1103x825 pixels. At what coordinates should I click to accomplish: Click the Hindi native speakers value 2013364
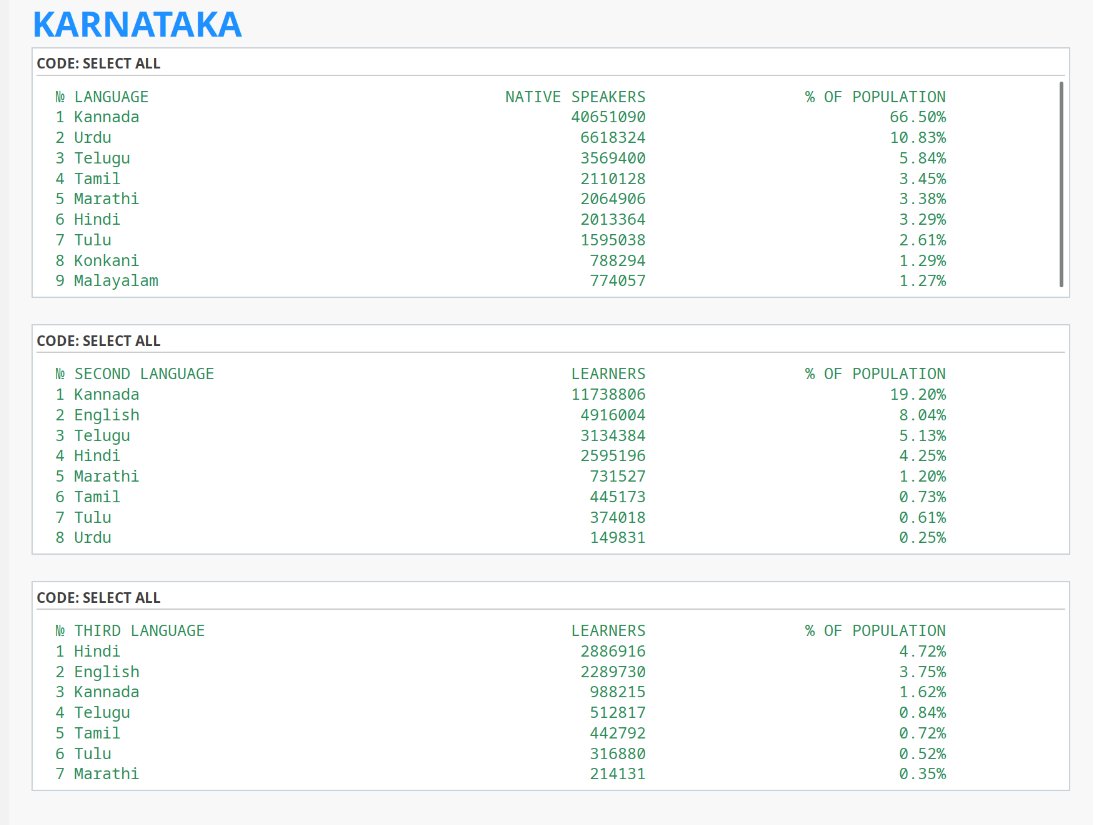click(x=613, y=219)
